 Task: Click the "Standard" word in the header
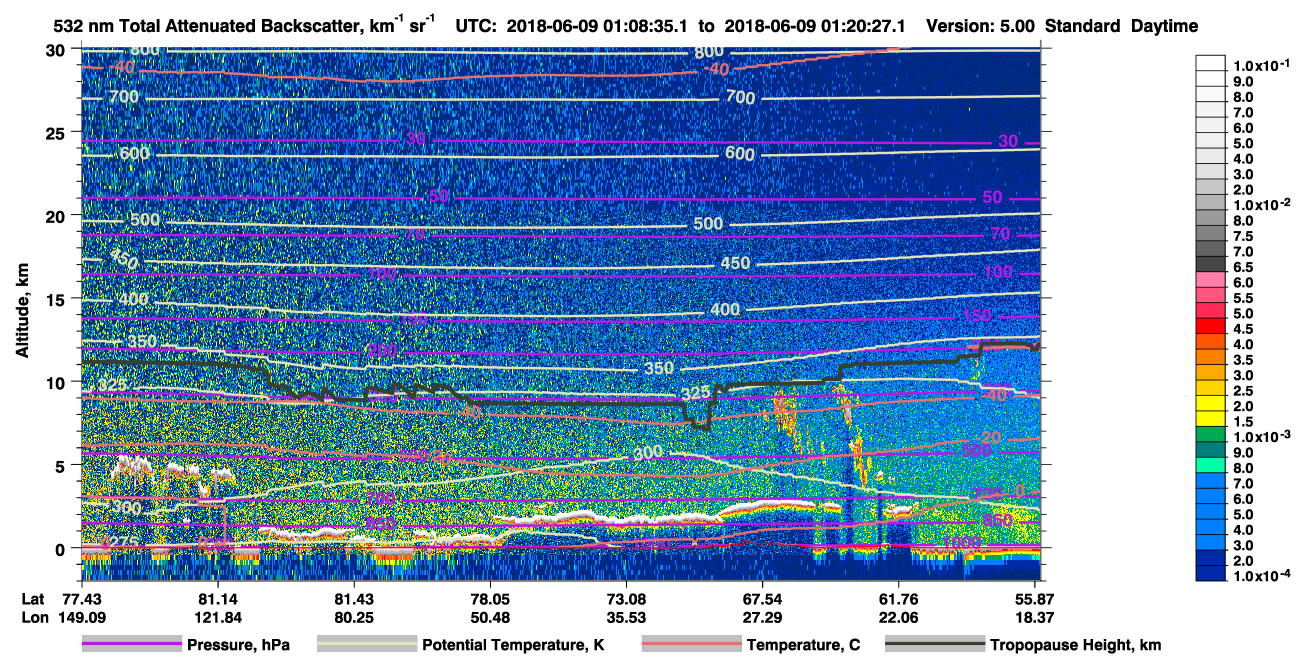[x=1083, y=26]
